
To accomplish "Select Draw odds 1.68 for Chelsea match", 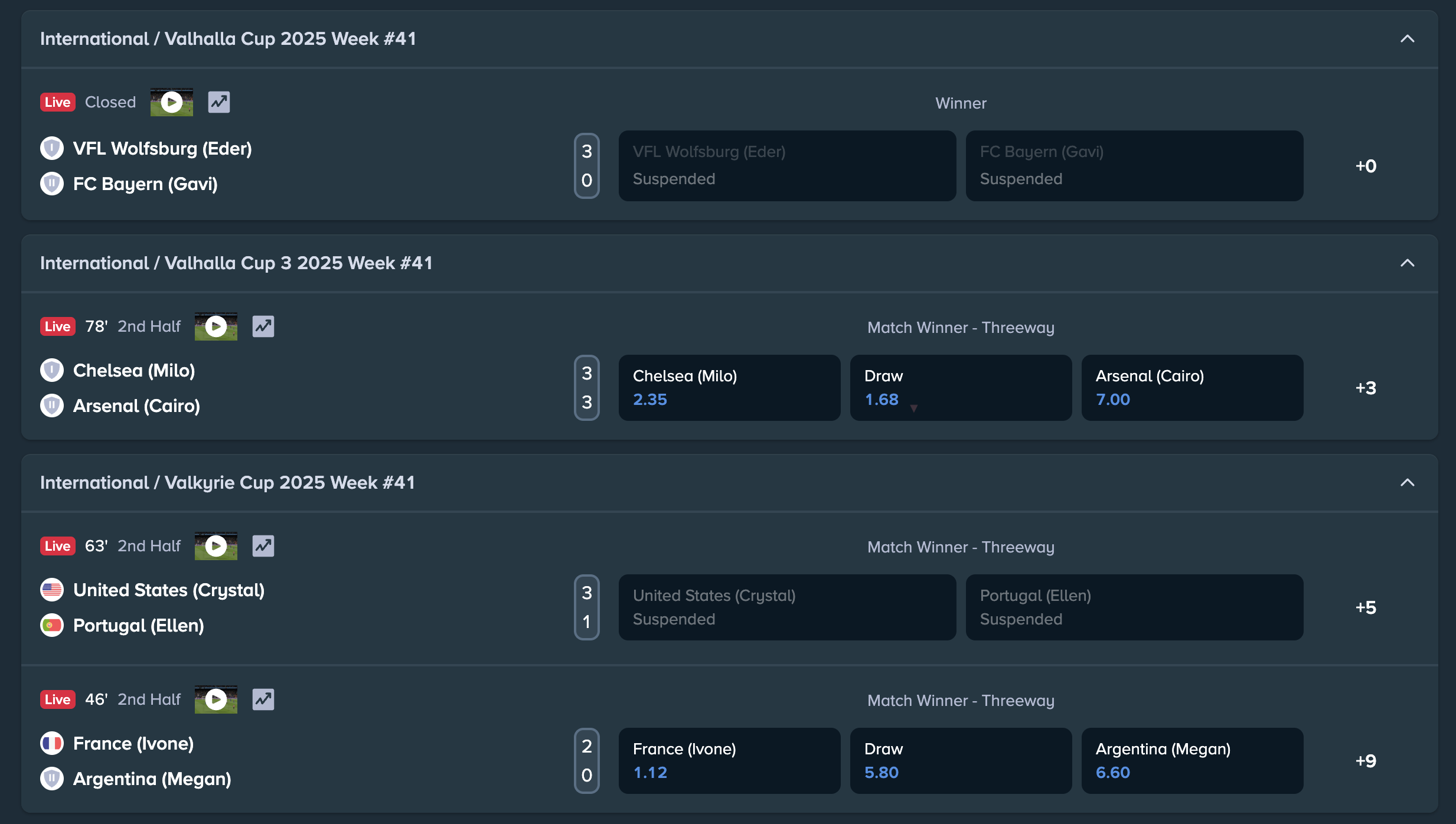I will point(961,388).
